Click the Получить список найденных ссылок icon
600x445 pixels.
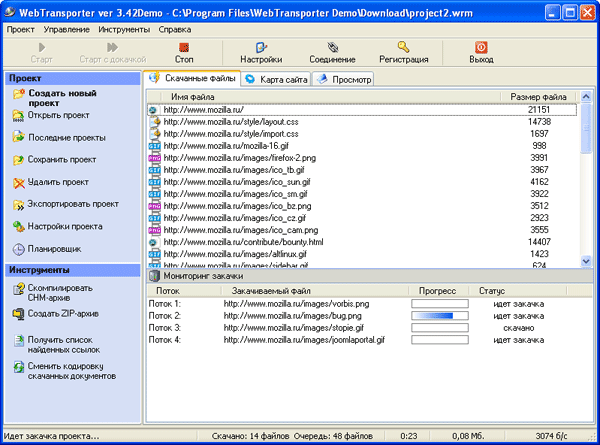[19, 341]
